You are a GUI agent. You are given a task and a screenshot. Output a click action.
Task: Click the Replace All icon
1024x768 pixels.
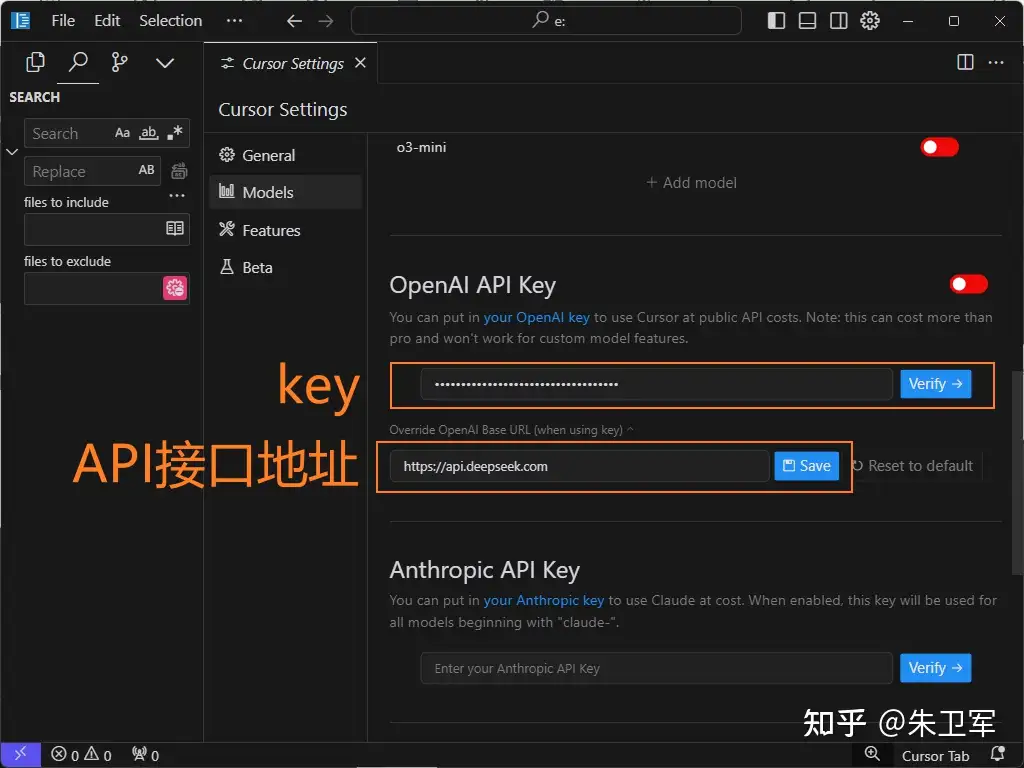coord(179,171)
